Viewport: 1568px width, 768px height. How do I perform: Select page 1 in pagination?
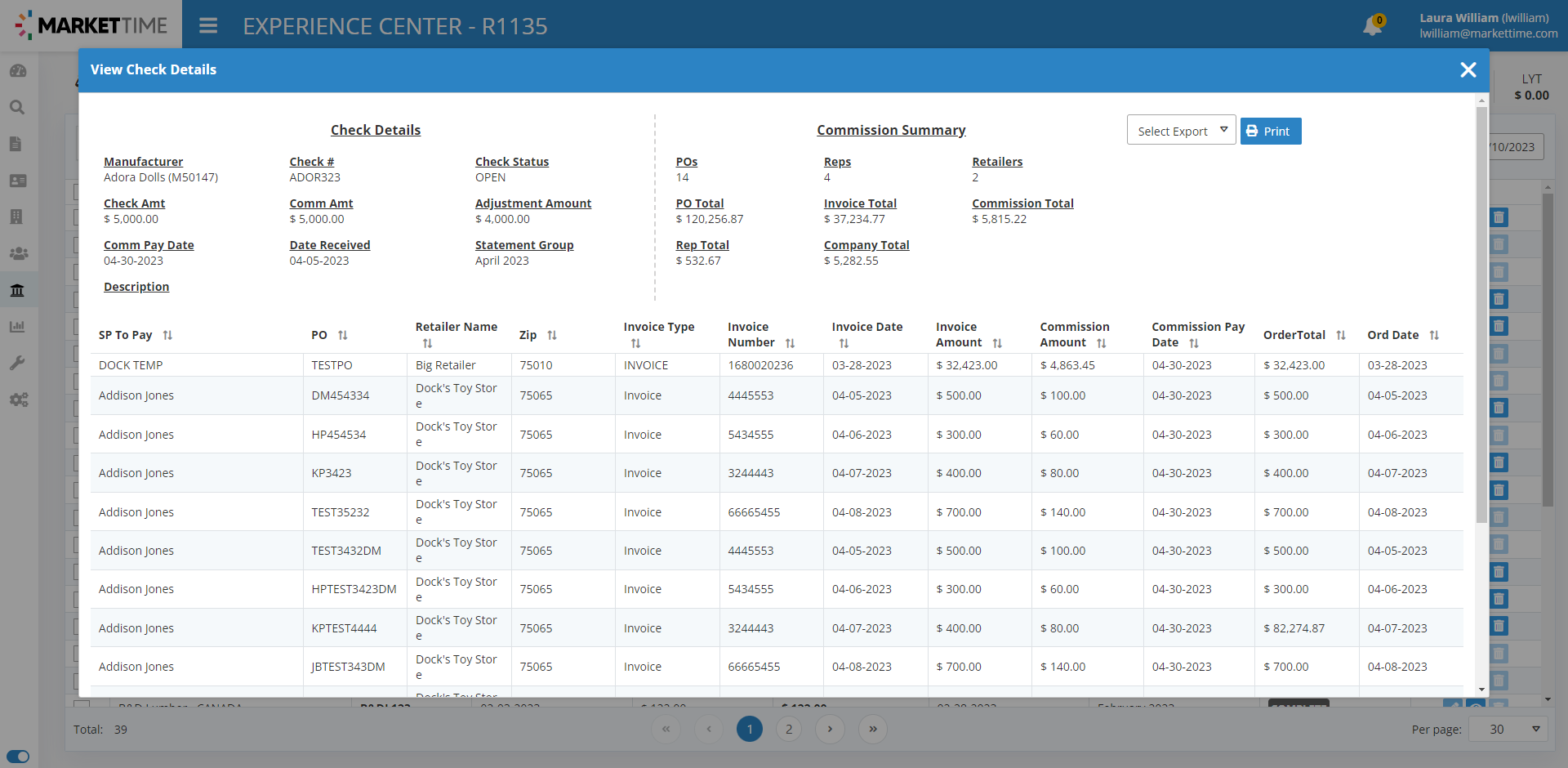click(x=749, y=729)
